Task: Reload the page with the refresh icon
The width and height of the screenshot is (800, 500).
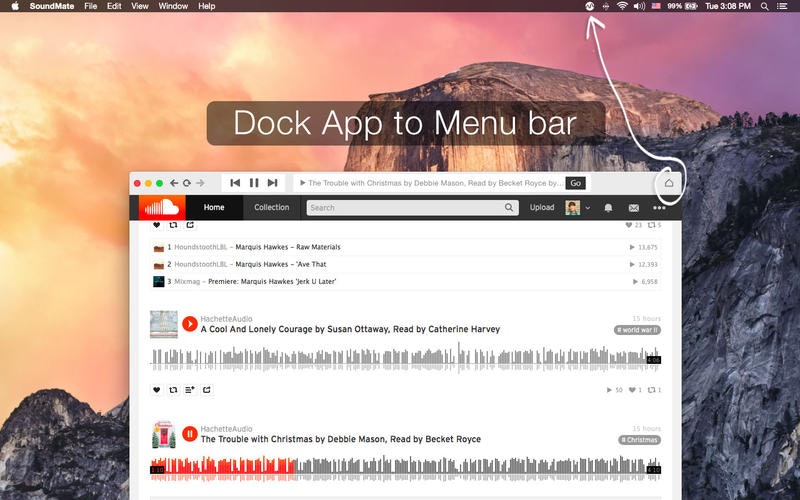Action: click(x=187, y=183)
